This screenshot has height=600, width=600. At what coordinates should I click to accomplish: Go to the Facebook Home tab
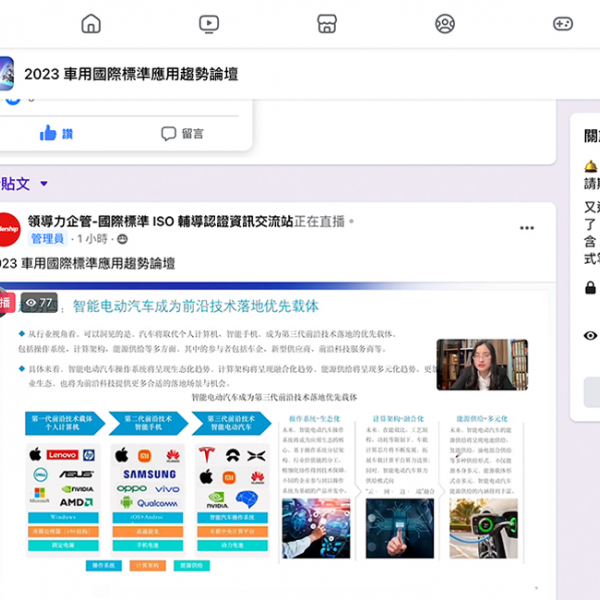(91, 23)
